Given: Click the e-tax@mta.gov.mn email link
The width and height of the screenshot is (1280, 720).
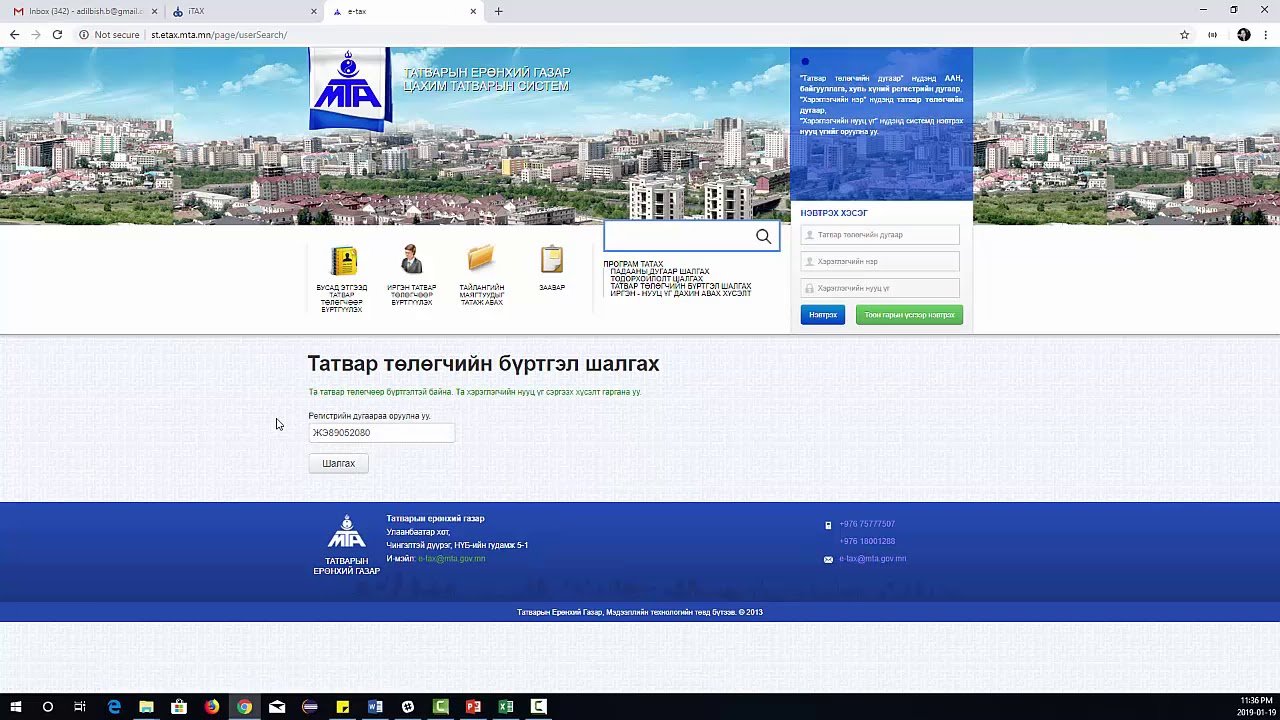Looking at the screenshot, I should 871,558.
